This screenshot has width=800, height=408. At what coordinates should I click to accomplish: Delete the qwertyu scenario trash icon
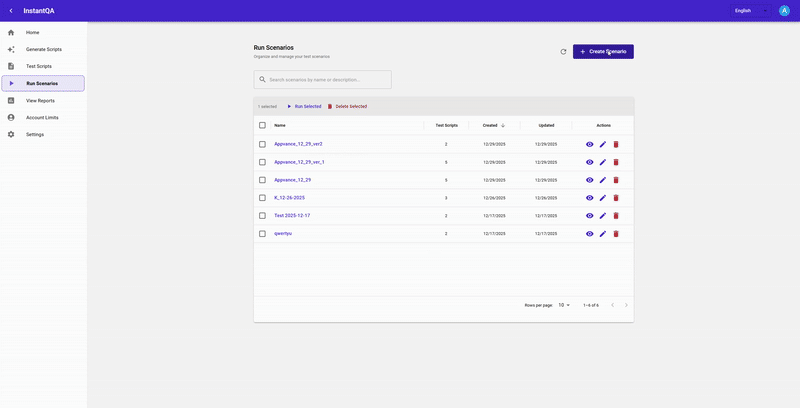pos(616,233)
